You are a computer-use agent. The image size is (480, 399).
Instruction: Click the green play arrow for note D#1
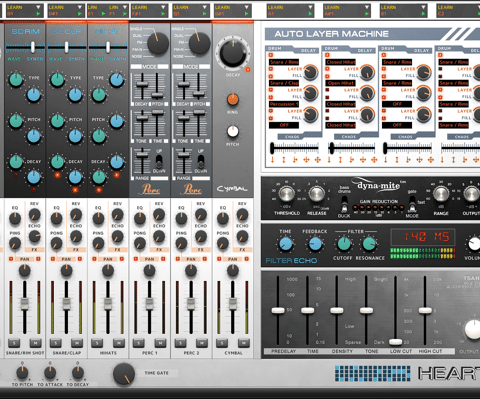(x=80, y=14)
